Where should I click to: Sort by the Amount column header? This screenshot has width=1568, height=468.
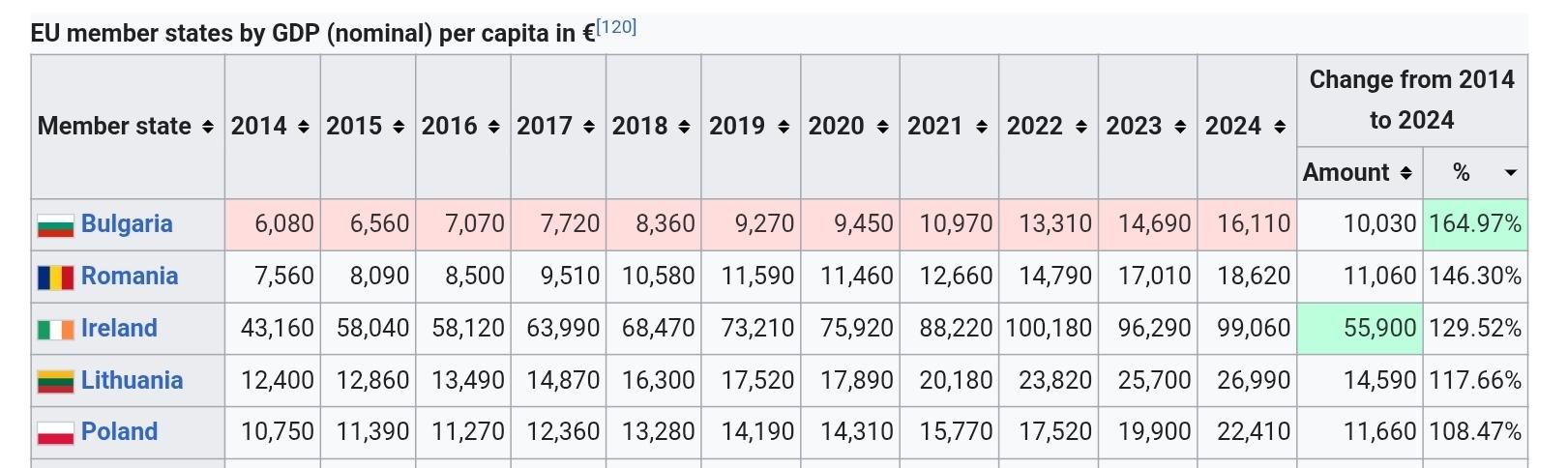(x=1346, y=172)
